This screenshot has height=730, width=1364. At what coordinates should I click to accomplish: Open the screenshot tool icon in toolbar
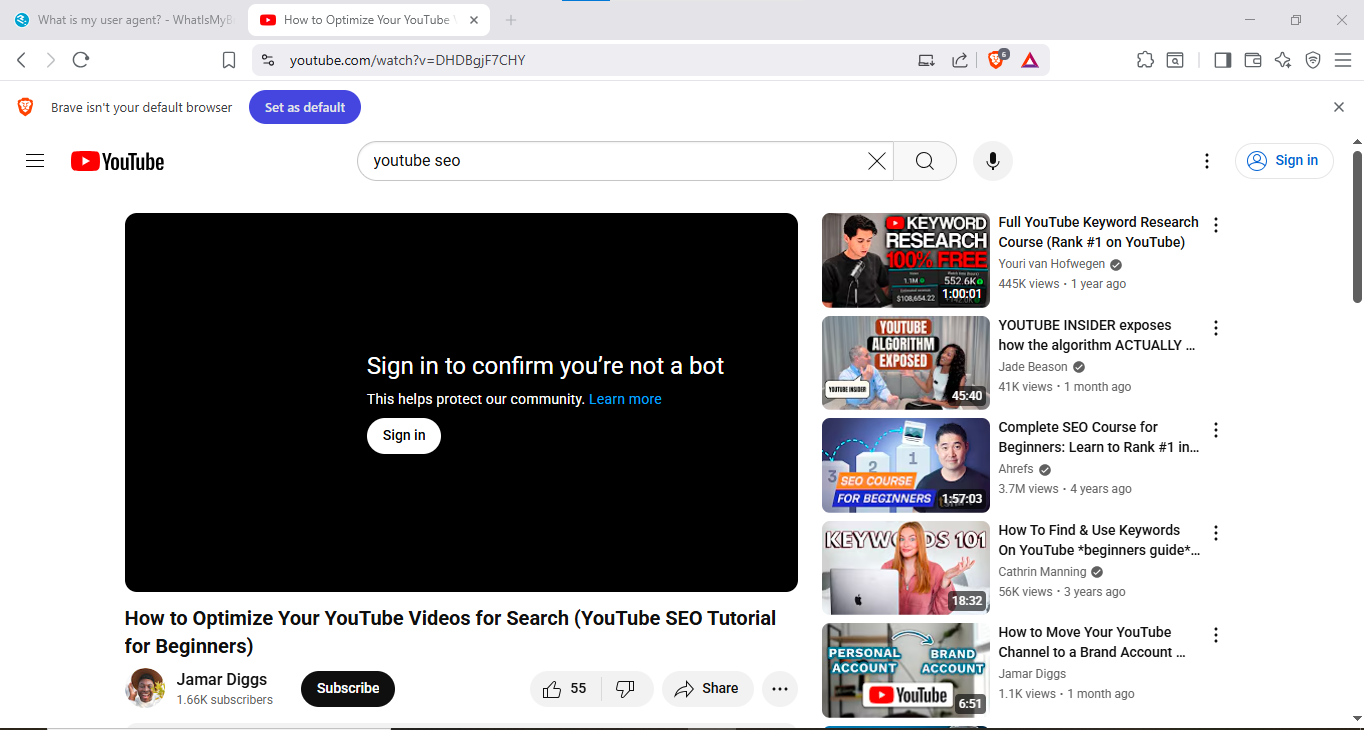point(1176,60)
